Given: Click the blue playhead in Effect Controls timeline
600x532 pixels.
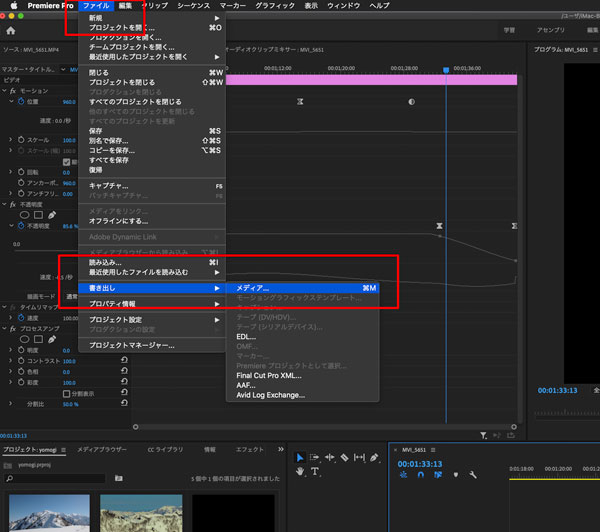Looking at the screenshot, I should pos(446,70).
